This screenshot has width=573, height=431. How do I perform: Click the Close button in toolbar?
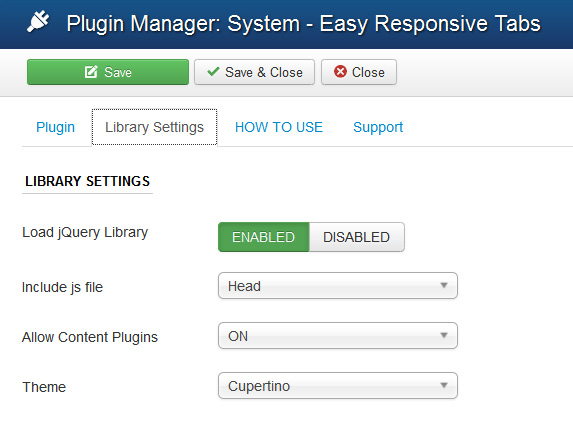pos(359,72)
